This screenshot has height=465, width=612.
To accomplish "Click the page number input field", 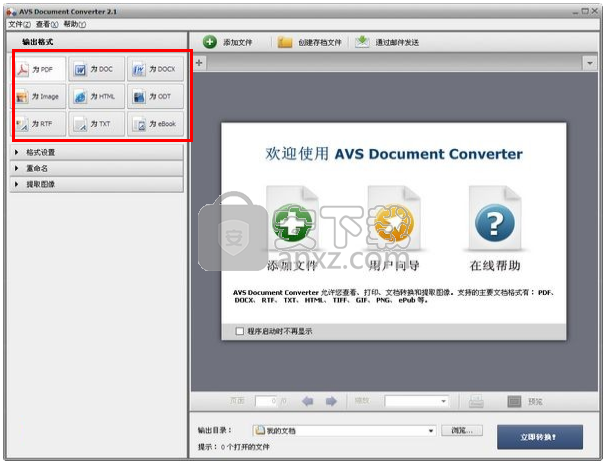I will 266,401.
